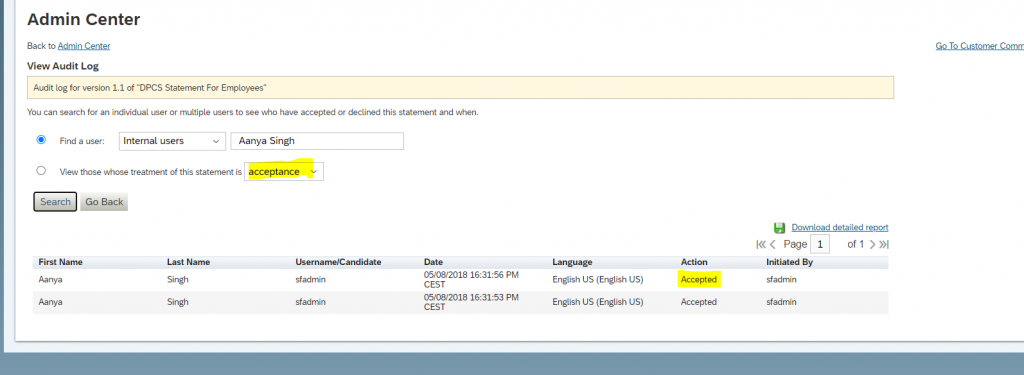This screenshot has height=375, width=1024.
Task: Go to next page arrow
Action: pos(872,244)
